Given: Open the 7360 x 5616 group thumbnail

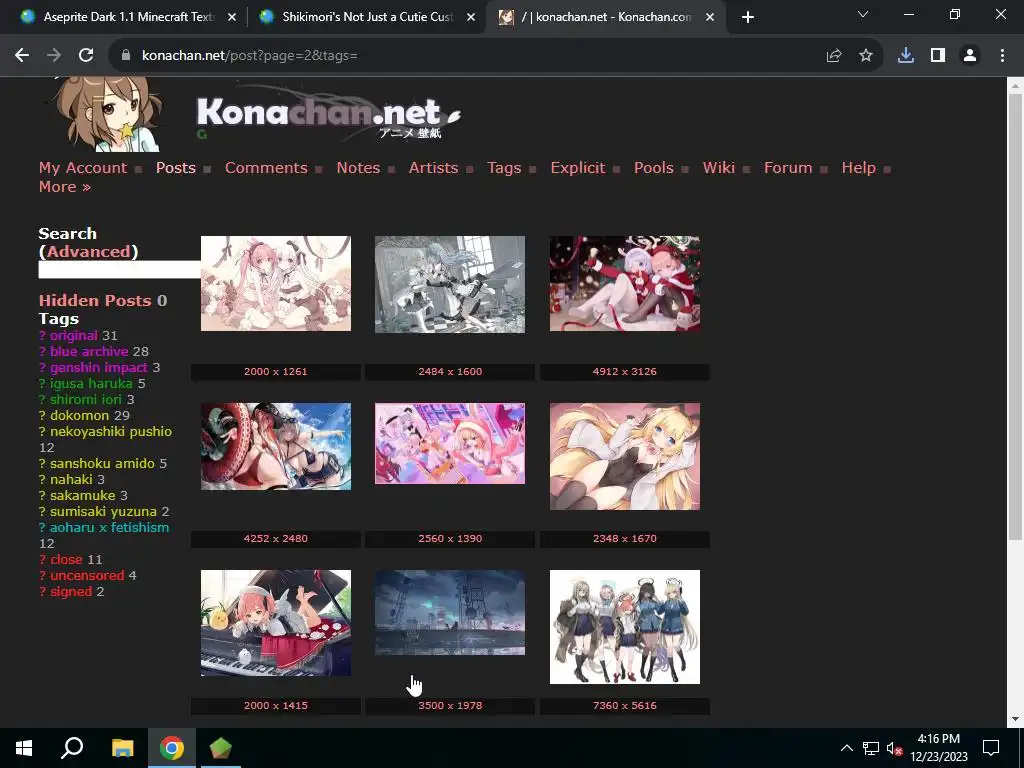Looking at the screenshot, I should (625, 626).
